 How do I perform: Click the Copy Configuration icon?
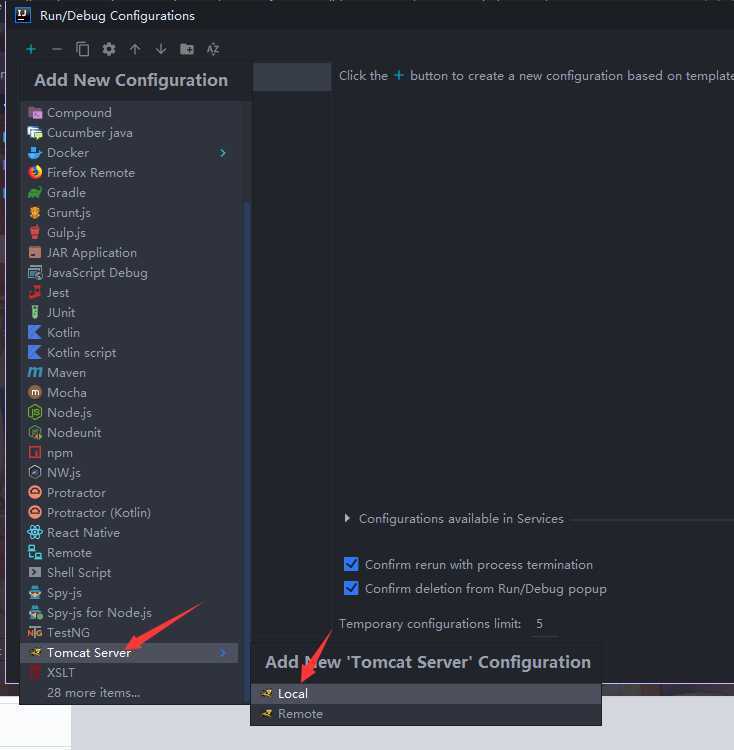[x=83, y=49]
